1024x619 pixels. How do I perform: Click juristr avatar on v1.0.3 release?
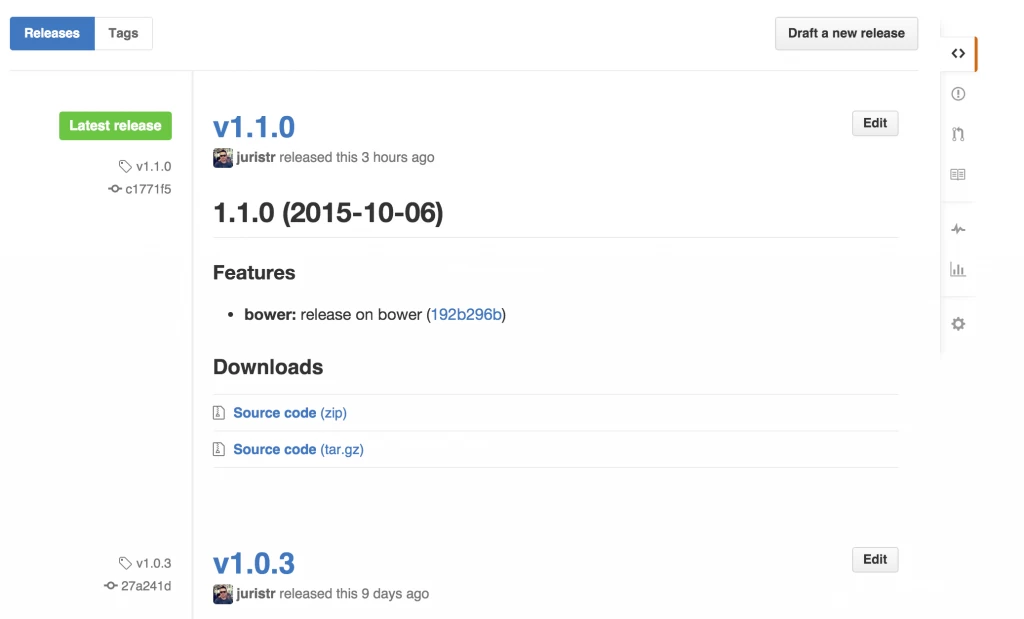(223, 594)
